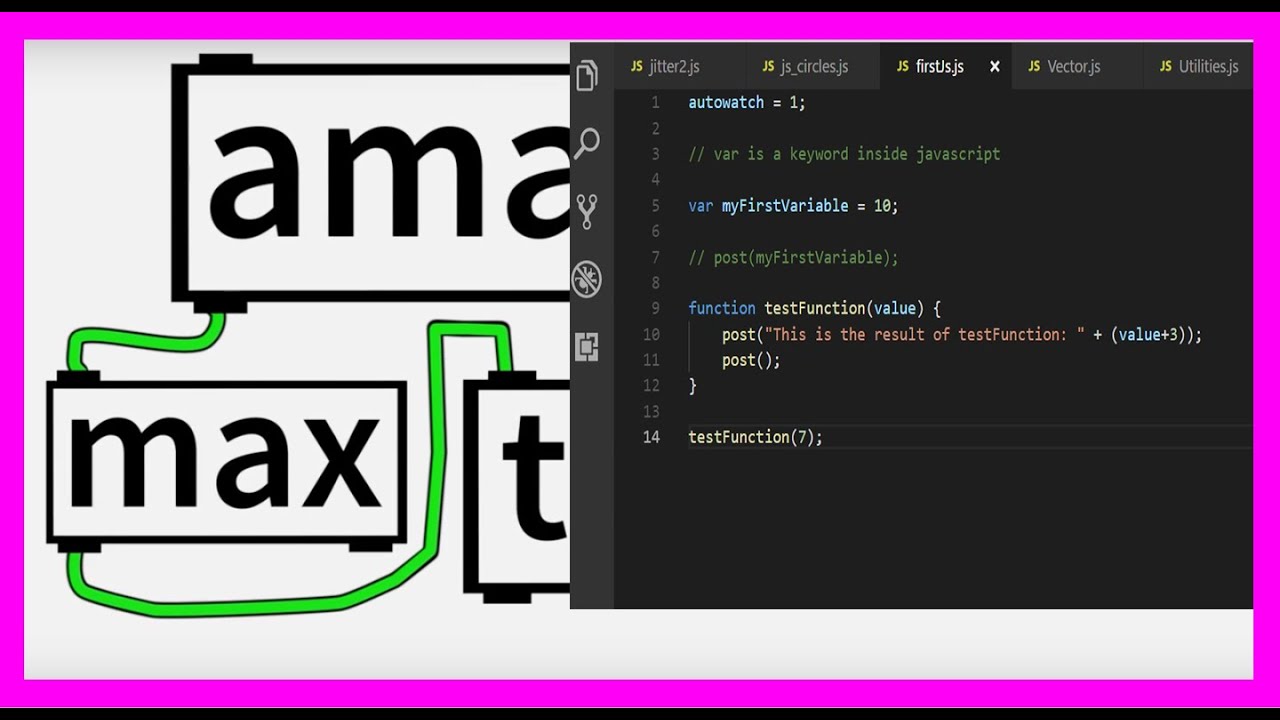Viewport: 1280px width, 720px height.
Task: Click "function testFunction(value) {" on line 9
Action: coord(814,308)
